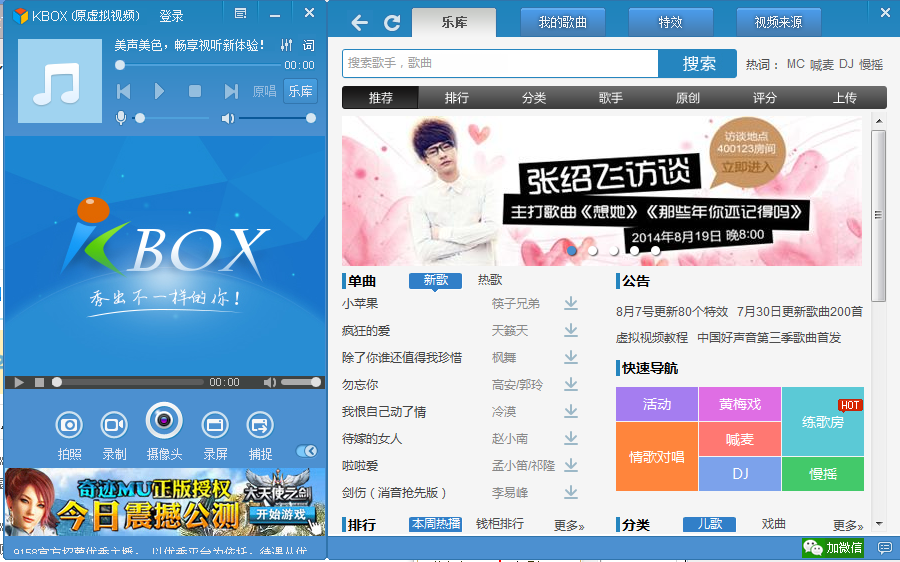
Task: Click the previous track button in player
Action: click(x=123, y=91)
